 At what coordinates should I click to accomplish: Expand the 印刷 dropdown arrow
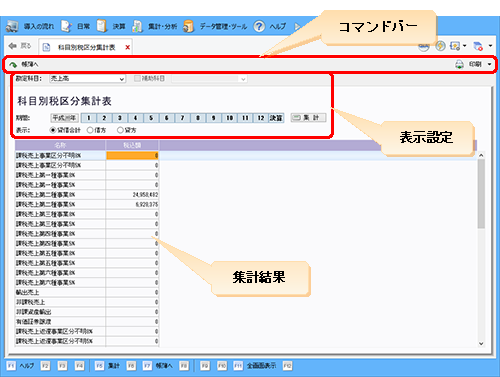(x=489, y=64)
